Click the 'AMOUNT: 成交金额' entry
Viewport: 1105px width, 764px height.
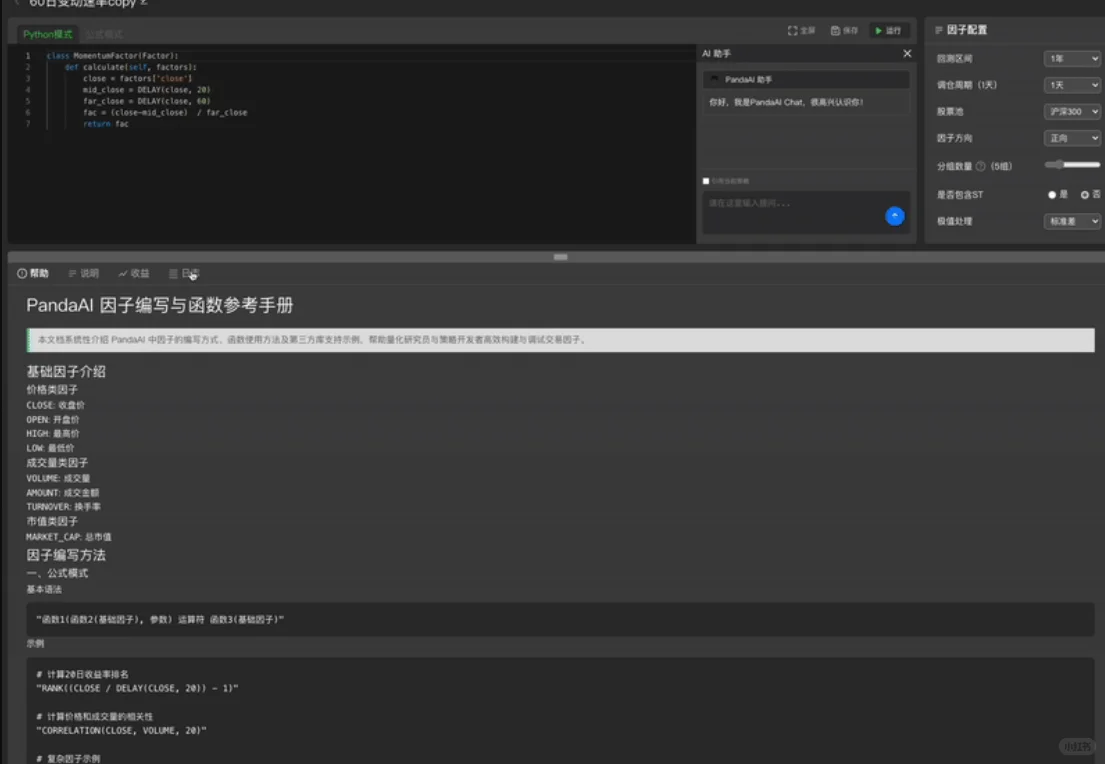pyautogui.click(x=63, y=493)
